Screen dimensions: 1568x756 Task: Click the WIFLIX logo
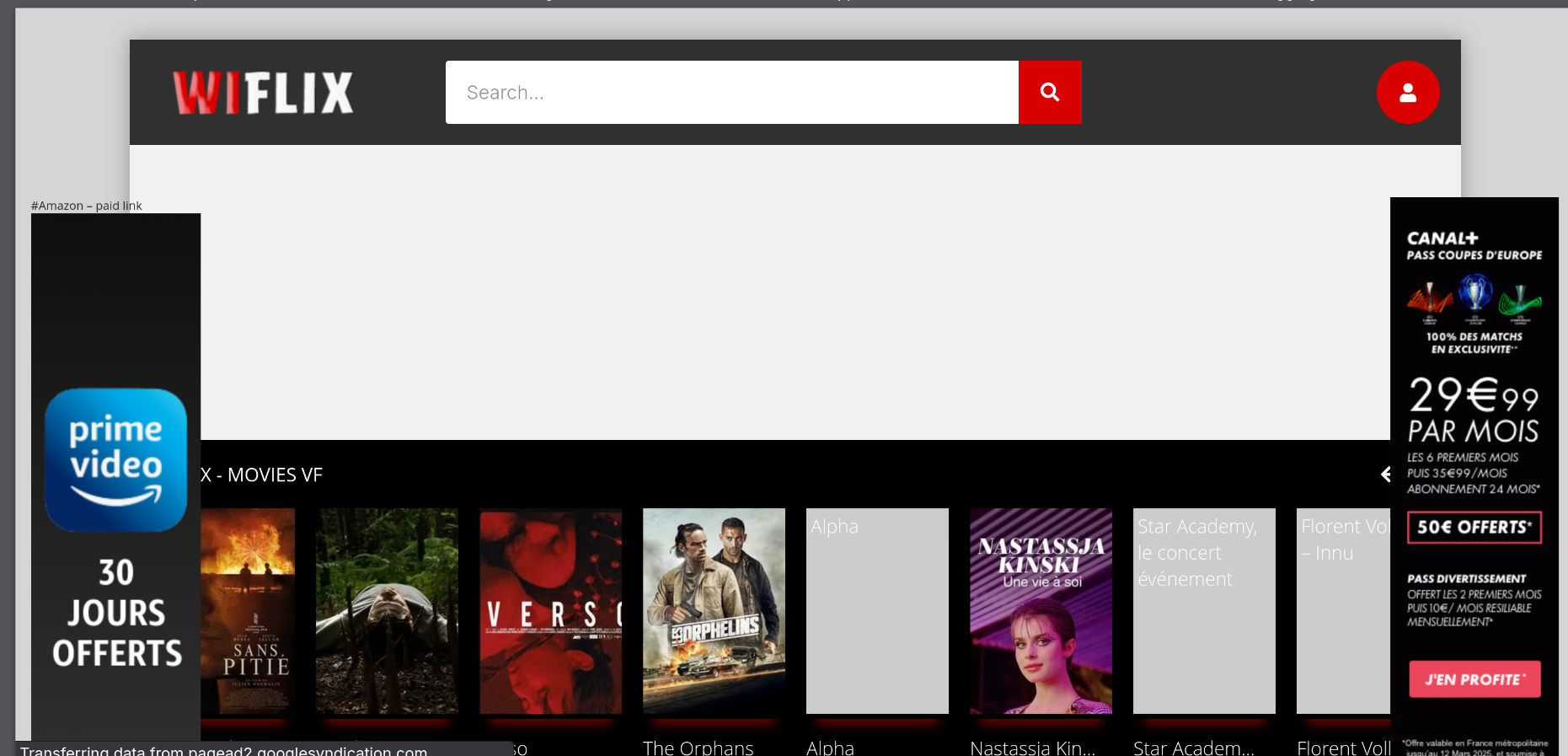[263, 93]
